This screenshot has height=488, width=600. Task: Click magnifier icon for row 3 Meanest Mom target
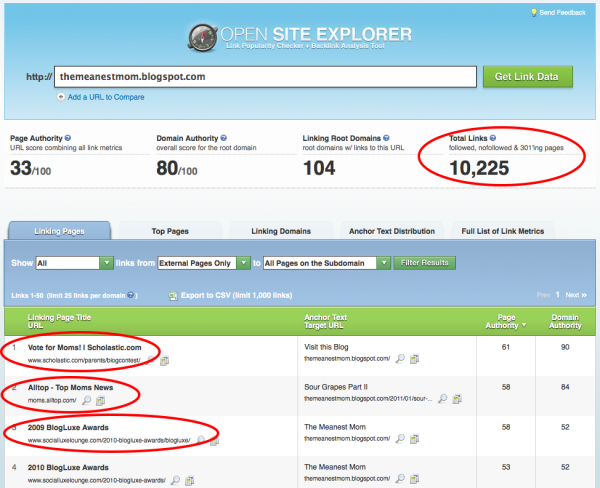pyautogui.click(x=400, y=439)
